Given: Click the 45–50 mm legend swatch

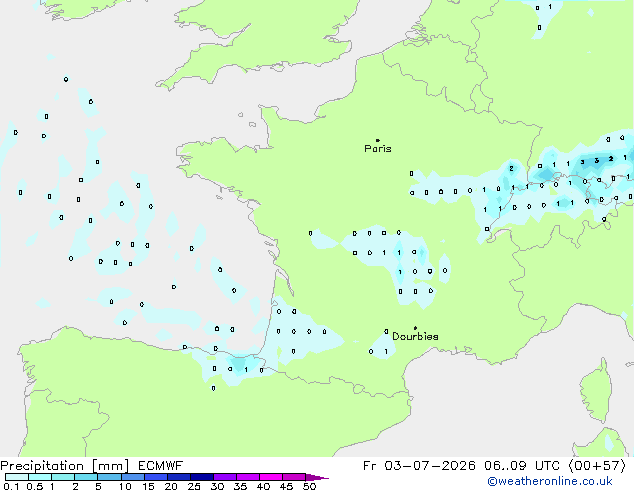Looking at the screenshot, I should pos(294,477).
